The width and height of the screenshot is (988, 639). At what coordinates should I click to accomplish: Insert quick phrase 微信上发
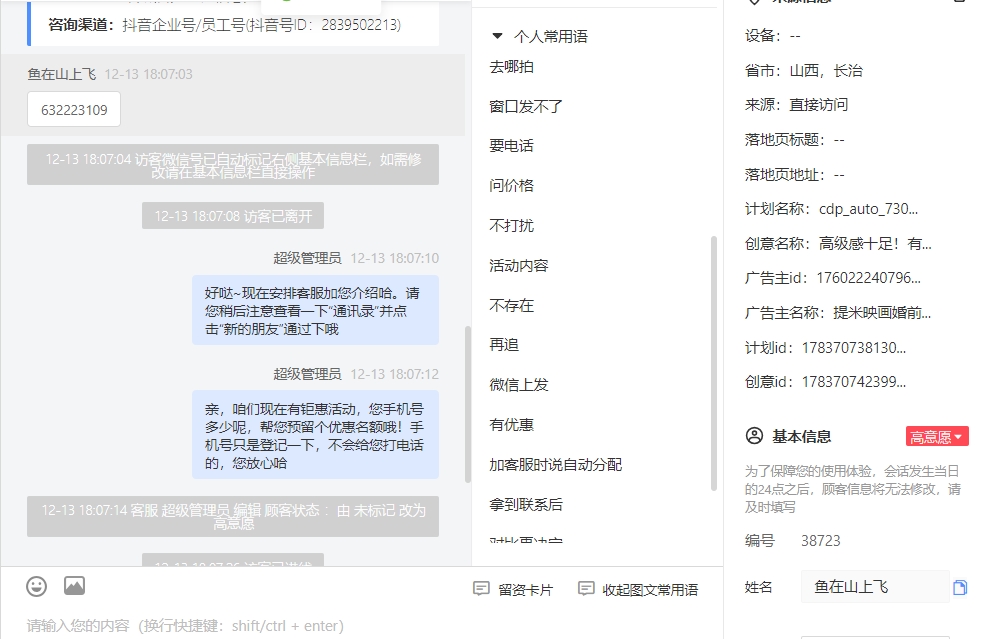pyautogui.click(x=519, y=384)
